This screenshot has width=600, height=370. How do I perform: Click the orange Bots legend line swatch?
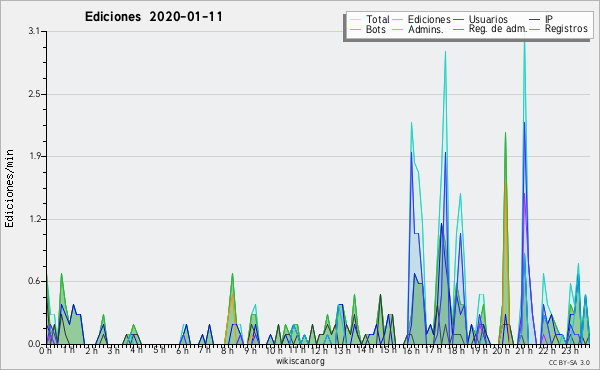coord(355,29)
